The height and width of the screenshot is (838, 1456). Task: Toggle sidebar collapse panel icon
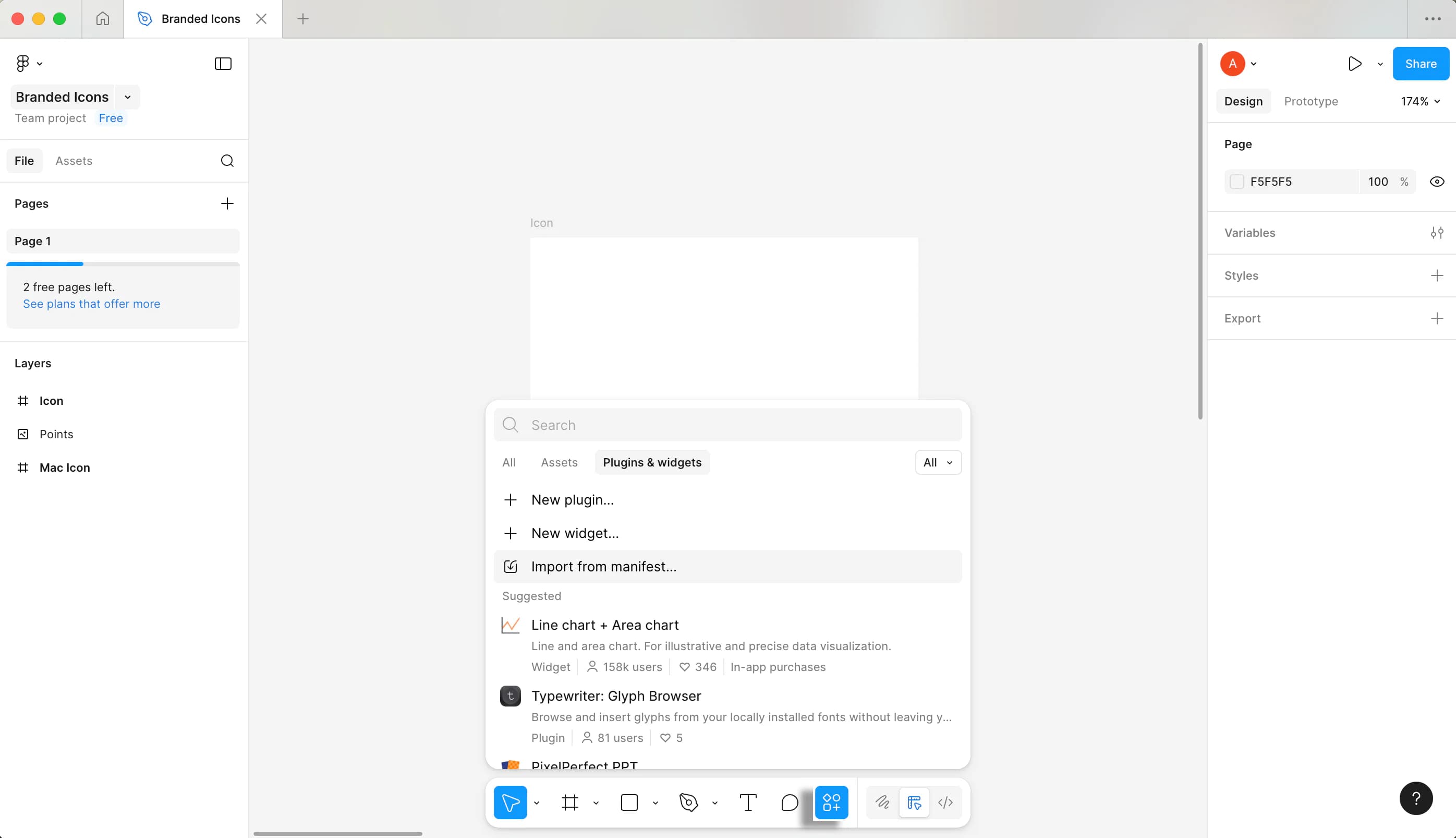coord(223,63)
